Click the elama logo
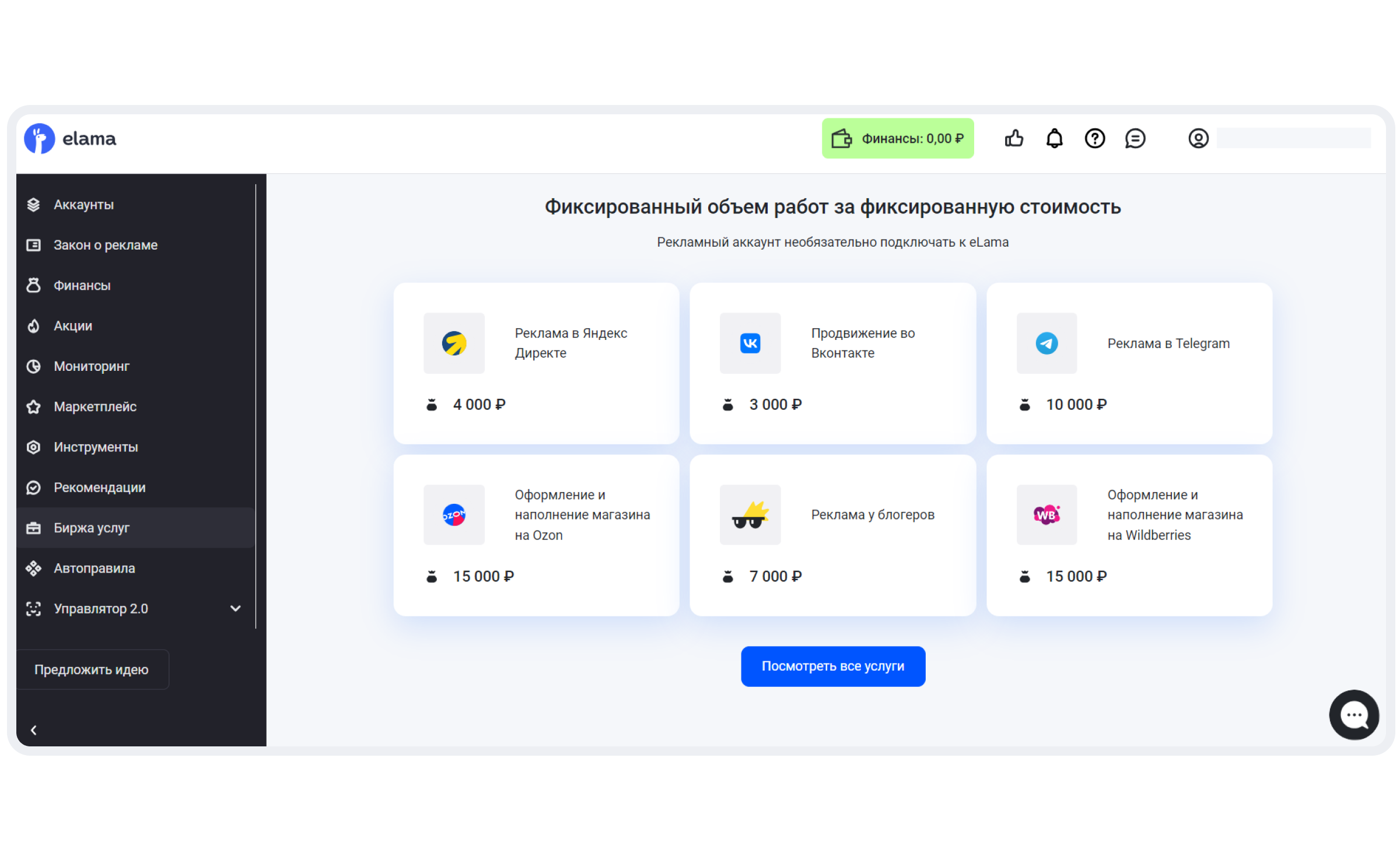Image resolution: width=1400 pixels, height=863 pixels. [70, 139]
